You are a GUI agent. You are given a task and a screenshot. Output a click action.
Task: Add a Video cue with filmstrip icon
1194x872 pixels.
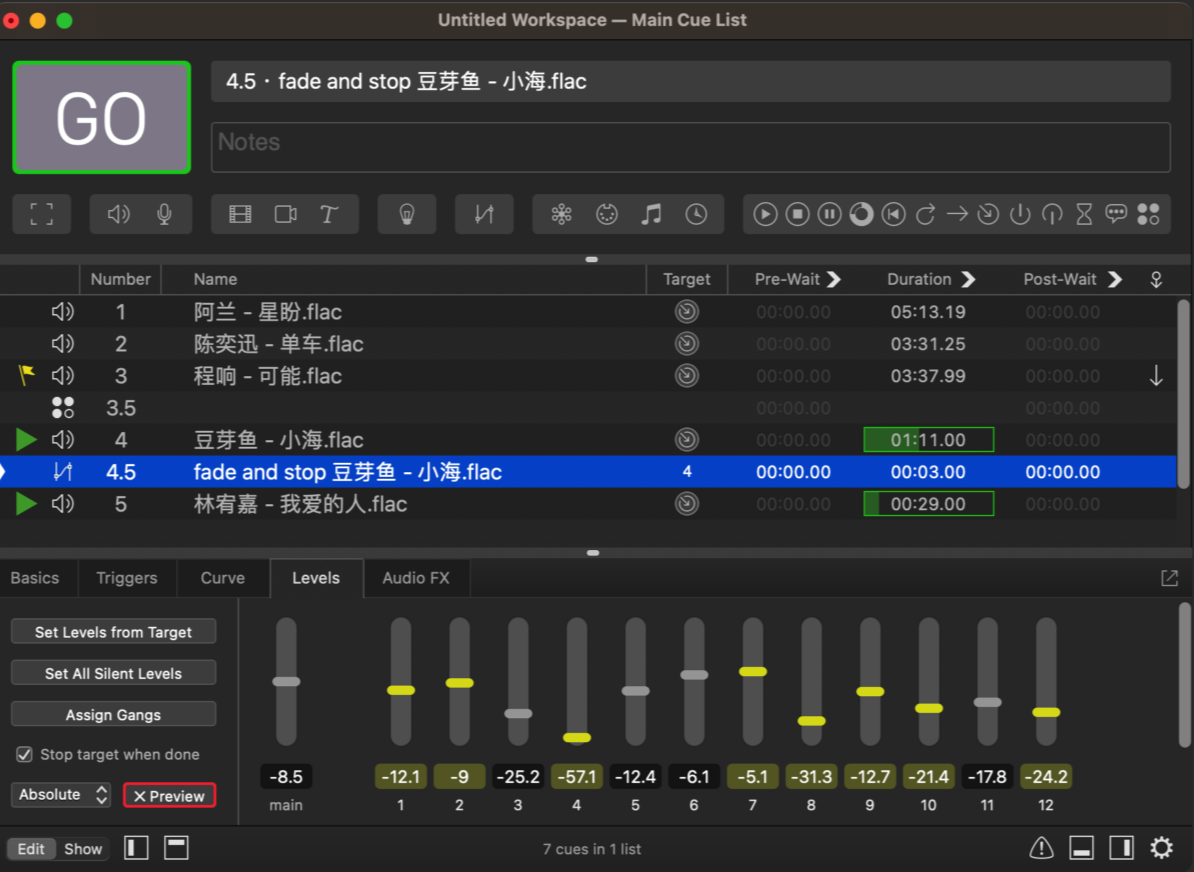[x=240, y=214]
